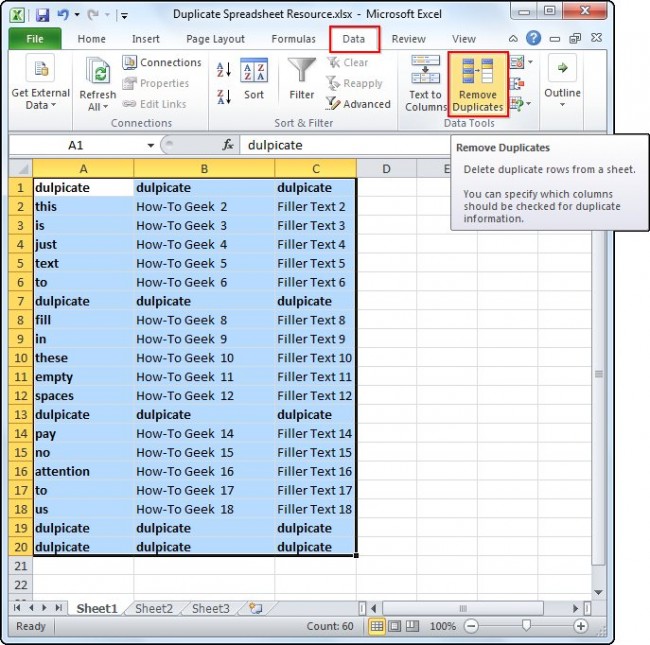Viewport: 650px width, 645px height.
Task: Click the Redo arrow icon
Action: tap(92, 15)
